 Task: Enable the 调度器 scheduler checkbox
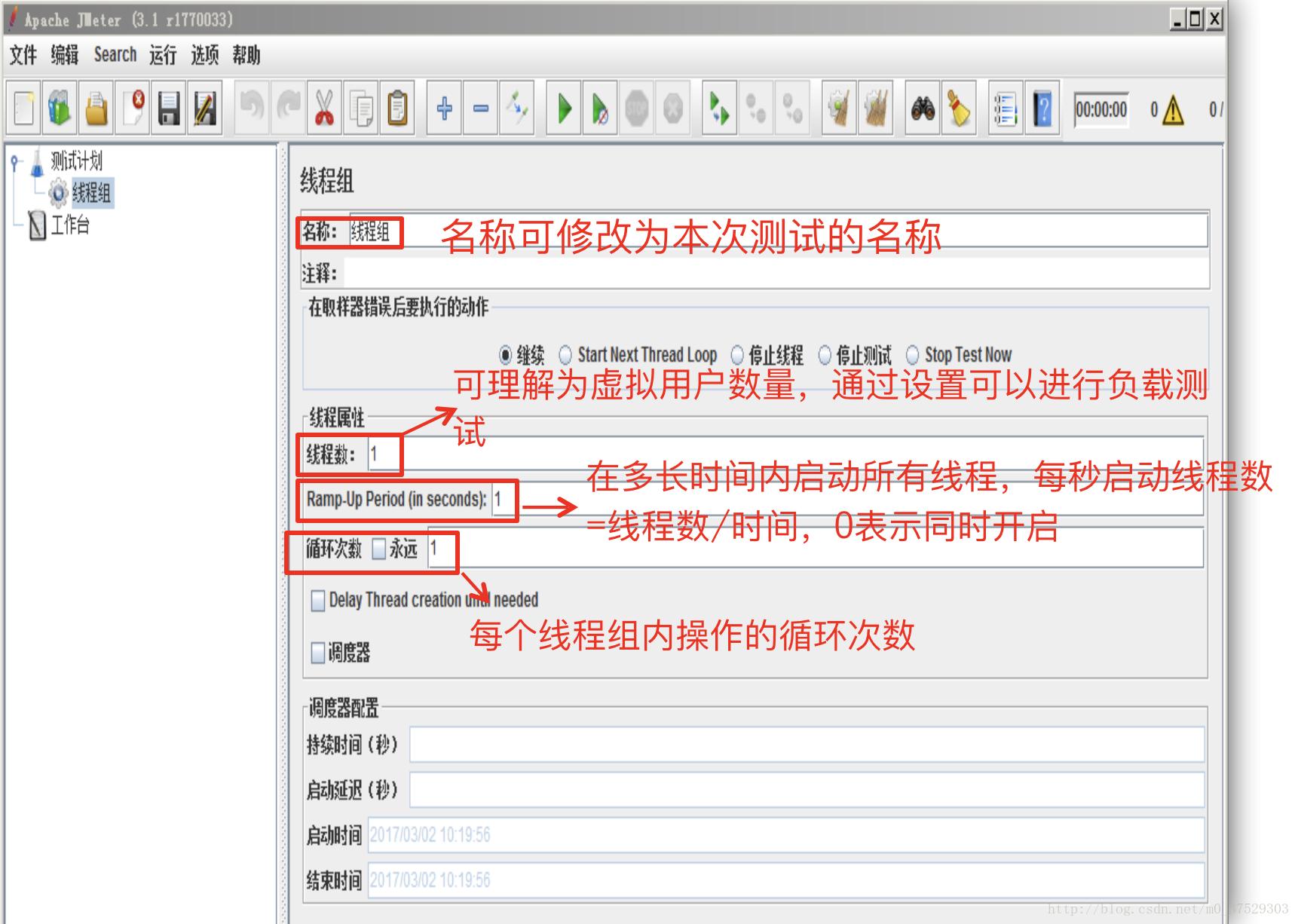[317, 654]
